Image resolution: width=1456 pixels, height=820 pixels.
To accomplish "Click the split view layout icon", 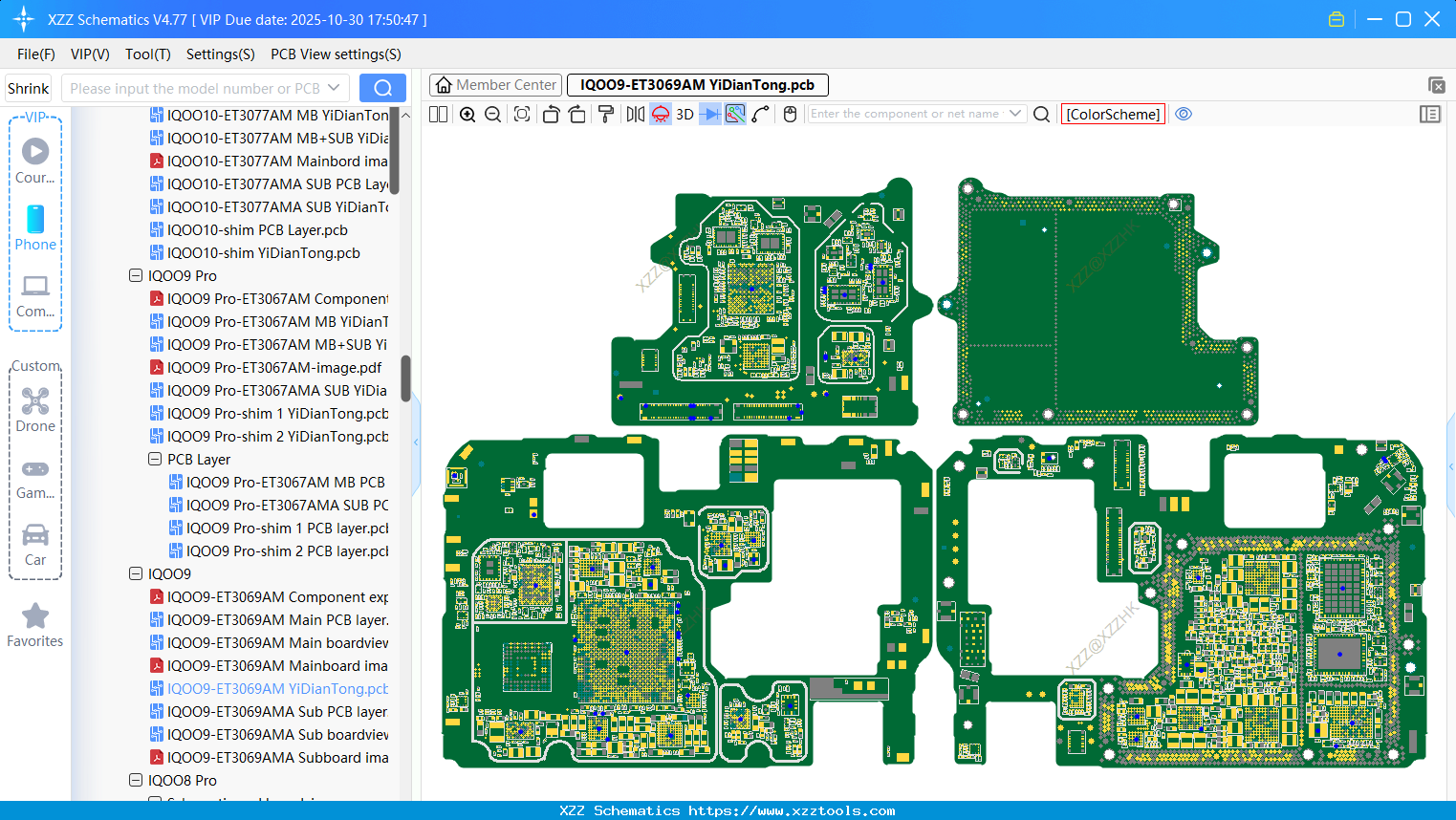I will tap(439, 114).
